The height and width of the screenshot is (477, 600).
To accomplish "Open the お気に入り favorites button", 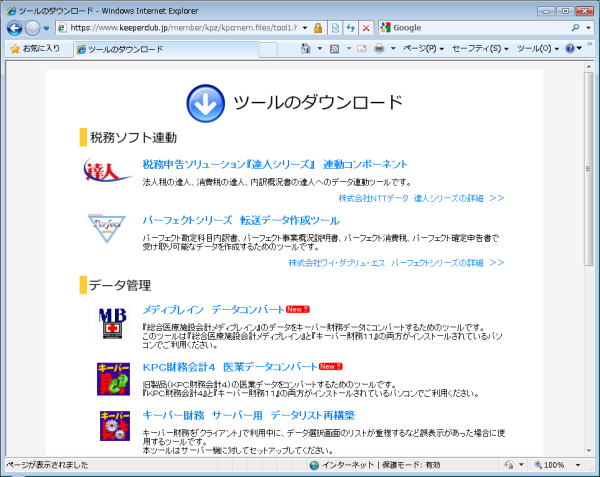I will [36, 49].
